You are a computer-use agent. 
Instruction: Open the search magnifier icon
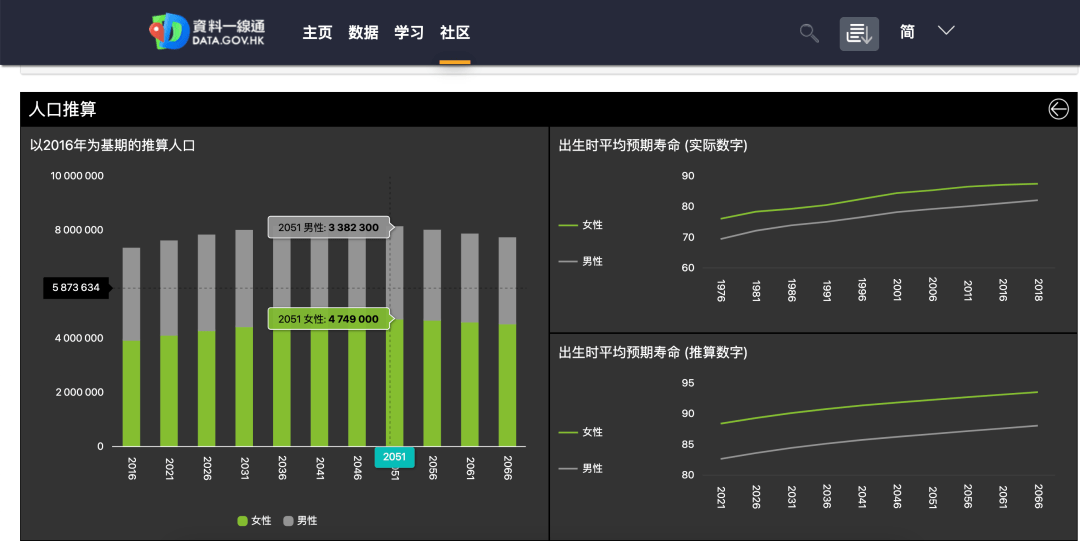click(809, 33)
